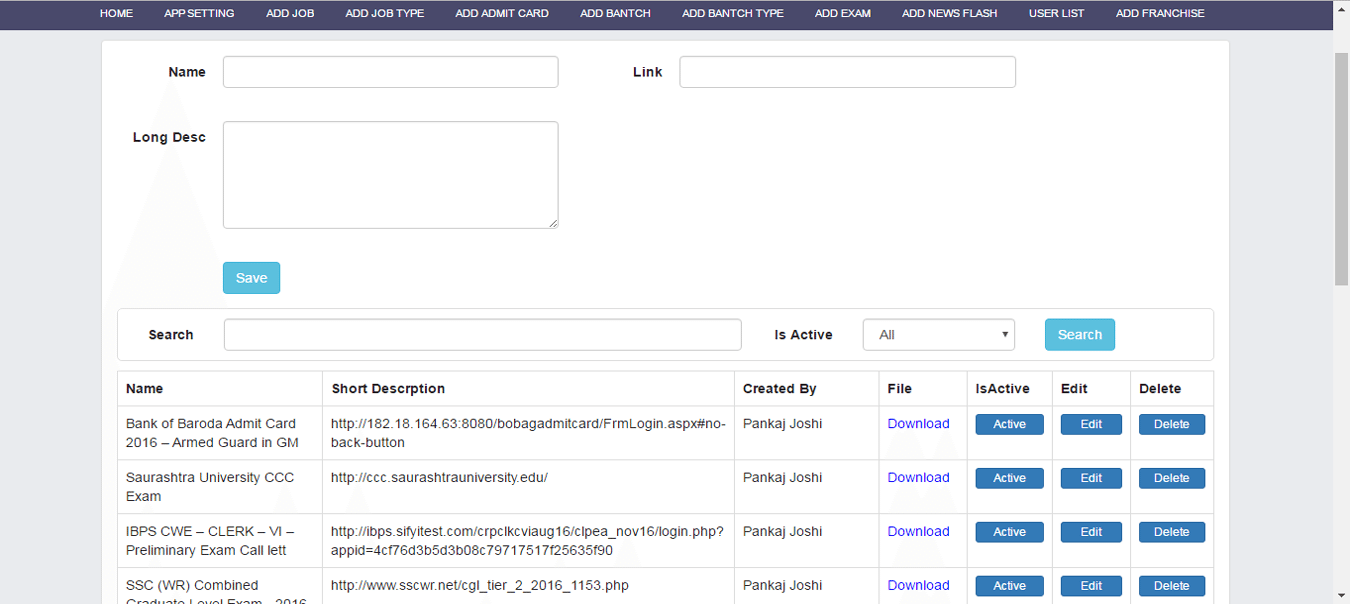Open ADD JOB in navigation bar
The width and height of the screenshot is (1350, 604).
tap(290, 13)
